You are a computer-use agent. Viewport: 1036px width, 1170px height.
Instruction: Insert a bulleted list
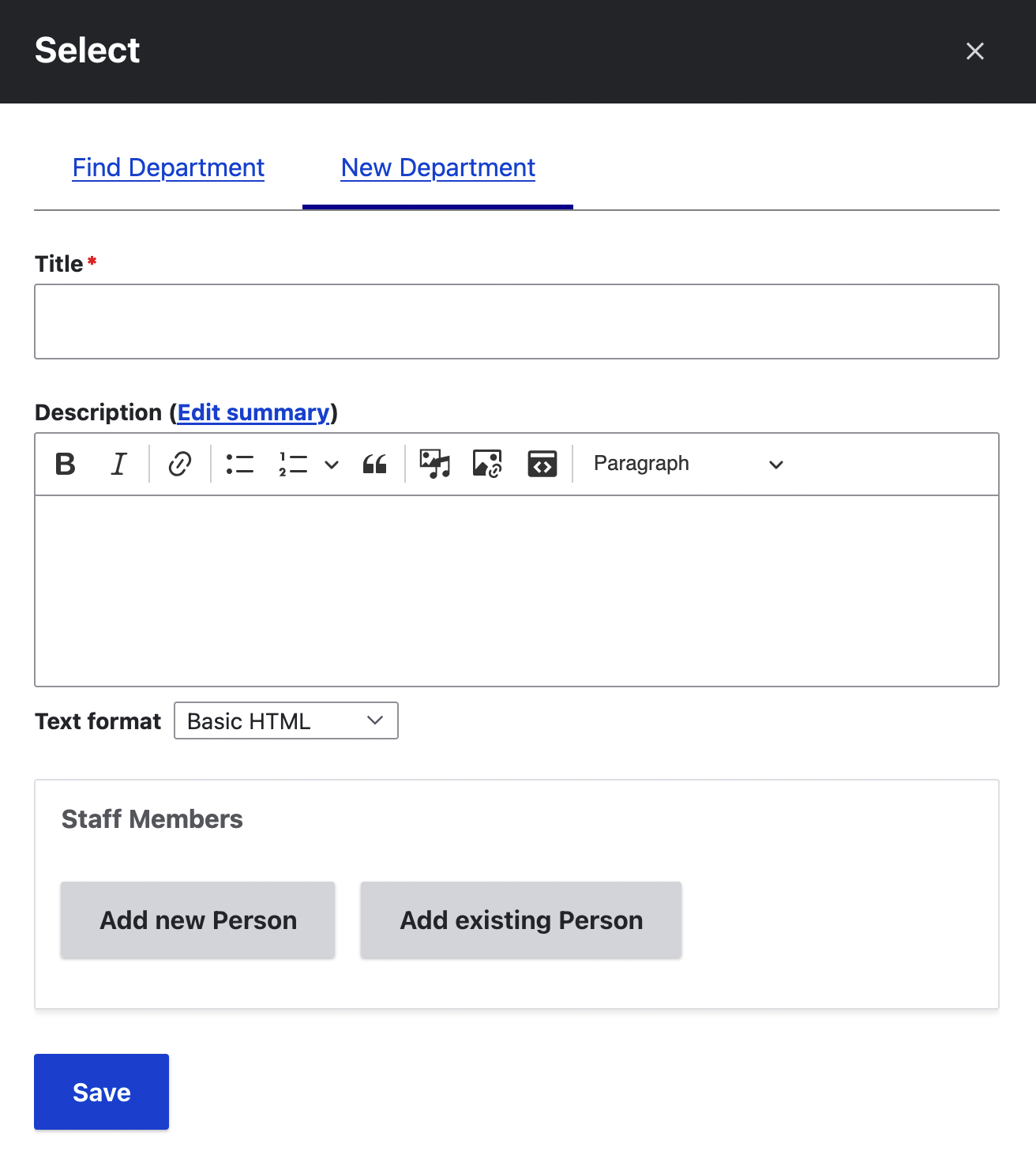click(x=240, y=464)
